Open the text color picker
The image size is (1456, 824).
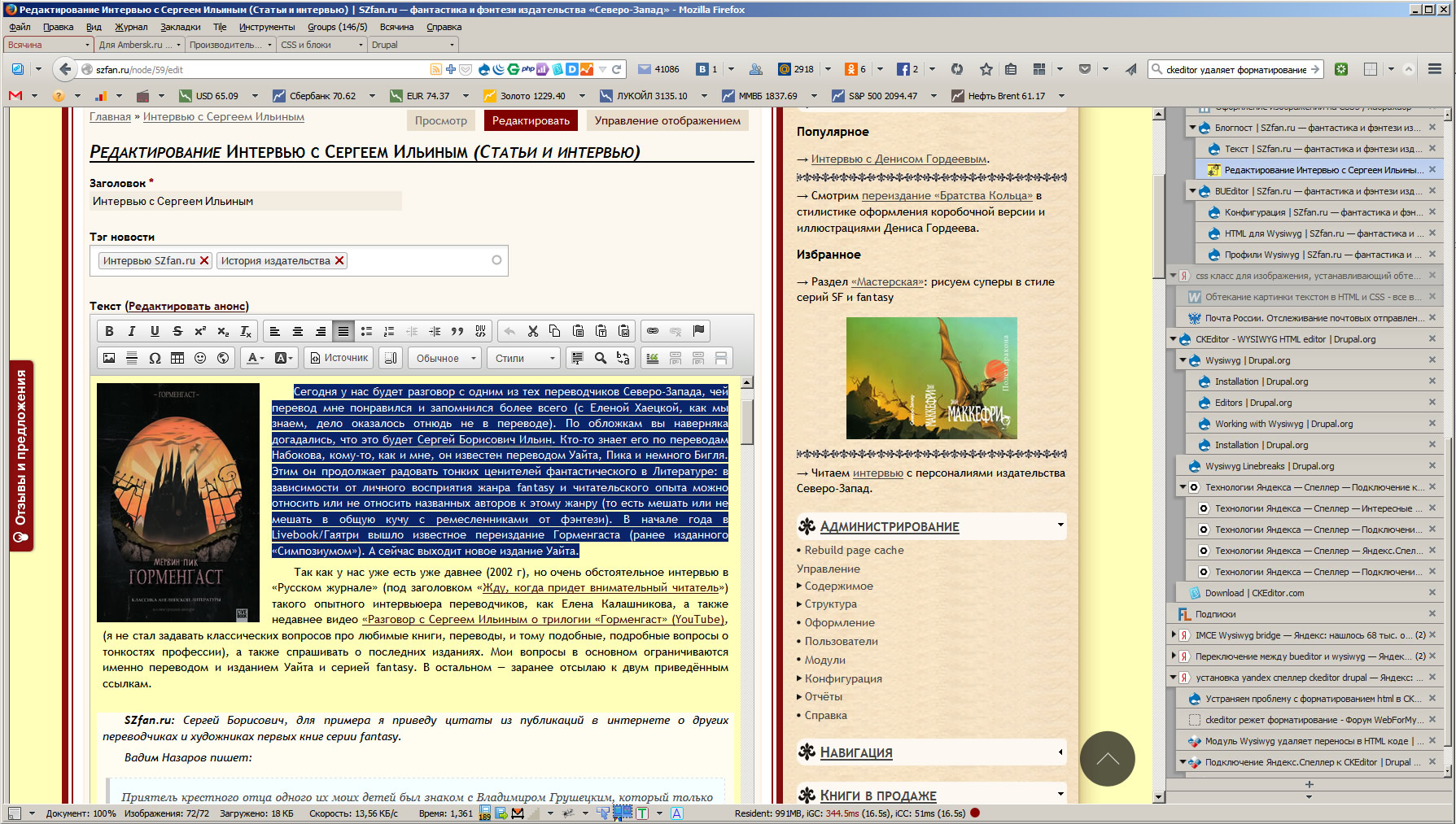point(256,358)
